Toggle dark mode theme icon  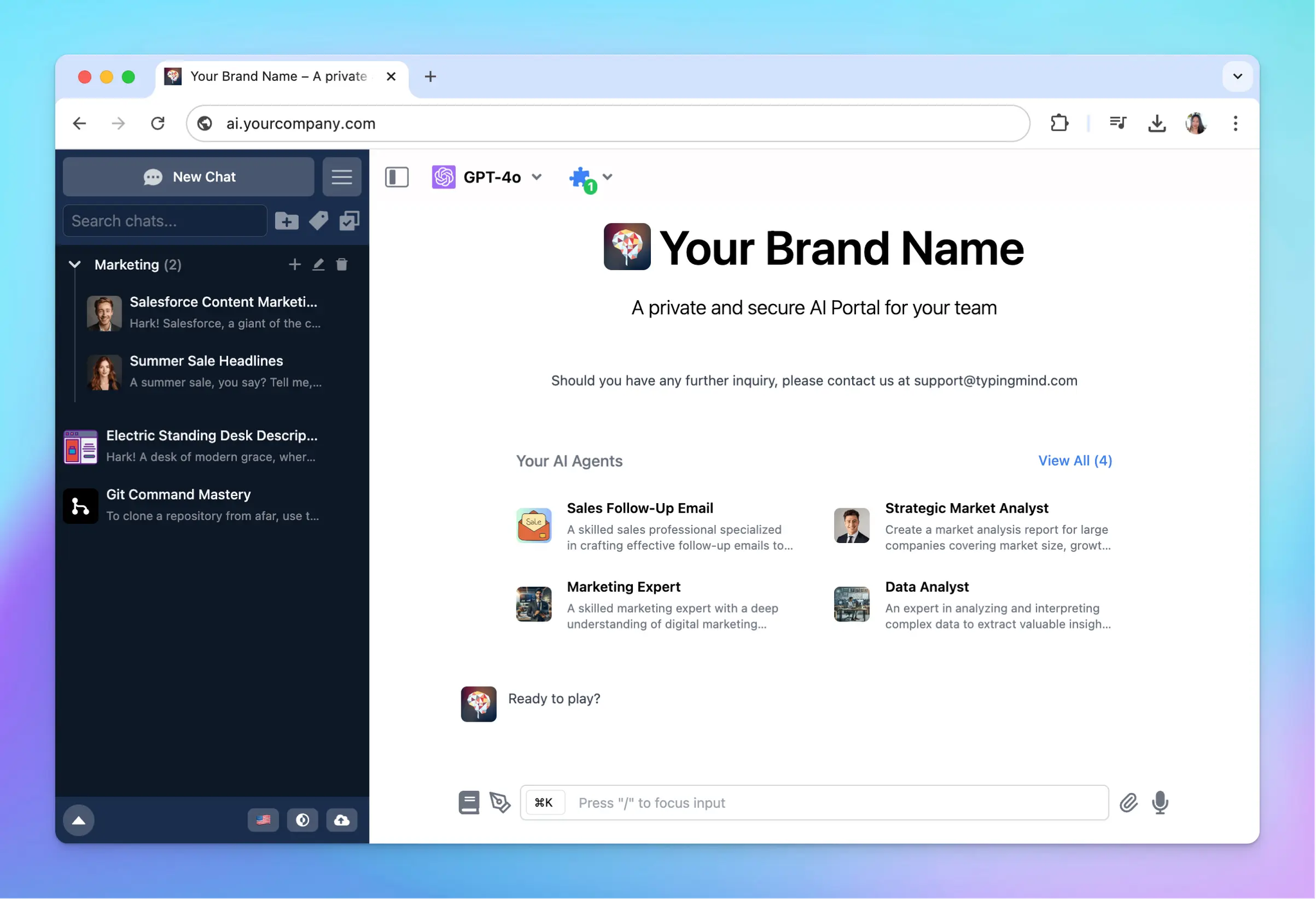pos(303,821)
